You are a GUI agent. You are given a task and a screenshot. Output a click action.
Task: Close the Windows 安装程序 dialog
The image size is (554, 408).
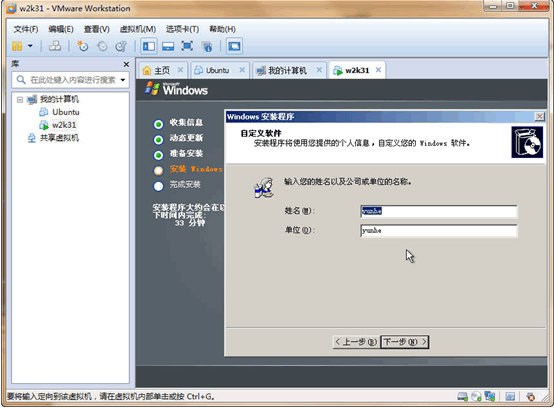[x=540, y=117]
